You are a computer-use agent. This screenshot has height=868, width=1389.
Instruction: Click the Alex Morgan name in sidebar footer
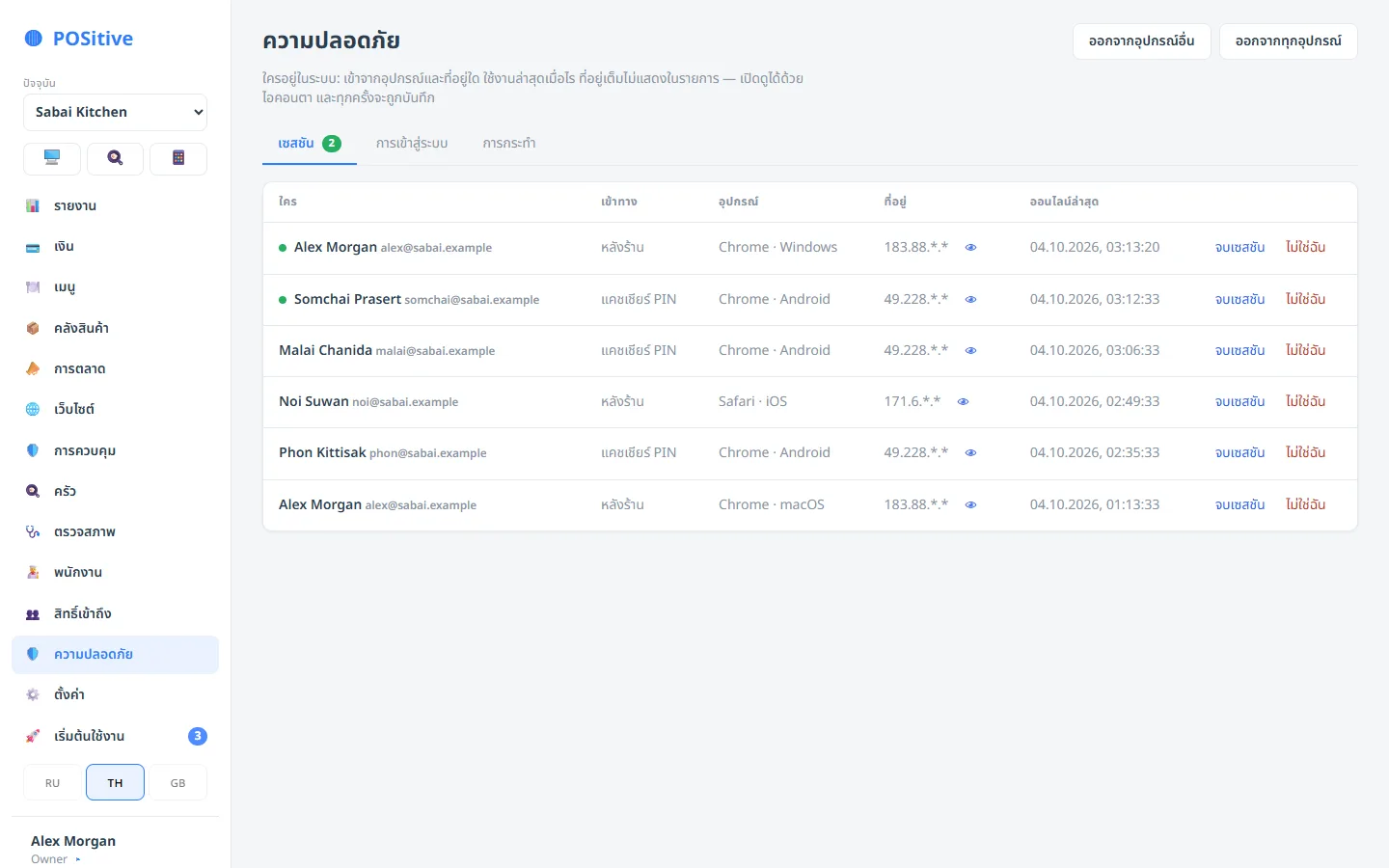[x=73, y=841]
